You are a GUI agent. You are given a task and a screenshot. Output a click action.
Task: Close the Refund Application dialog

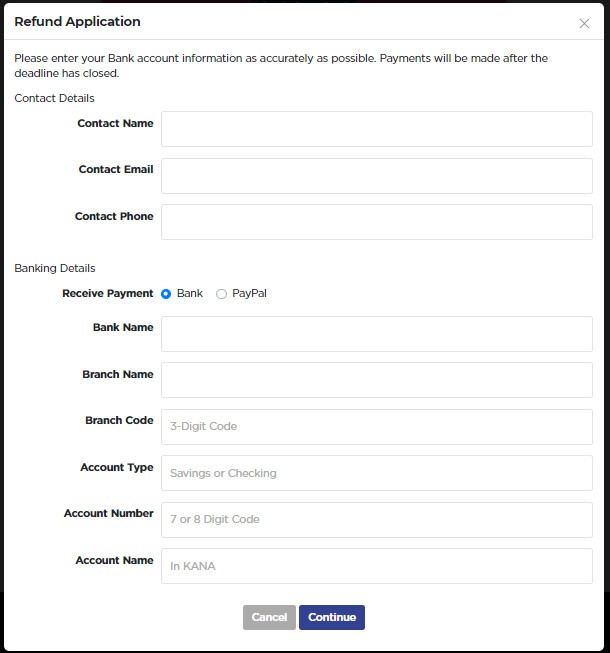(584, 24)
